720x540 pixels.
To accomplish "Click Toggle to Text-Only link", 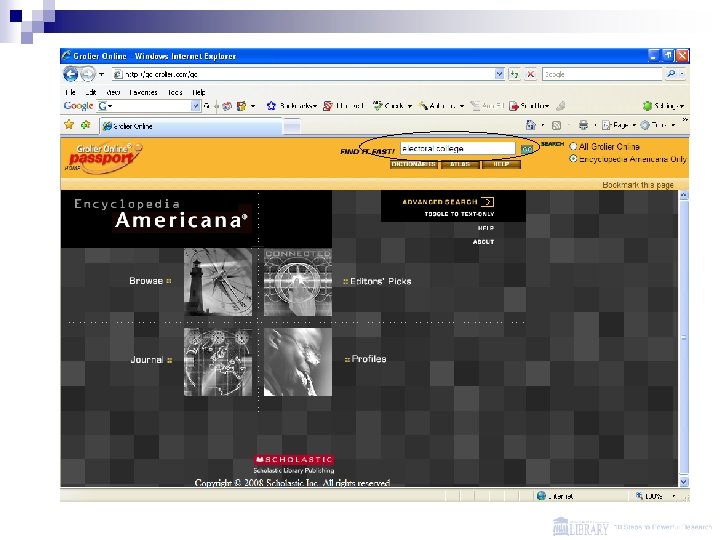I will point(459,214).
